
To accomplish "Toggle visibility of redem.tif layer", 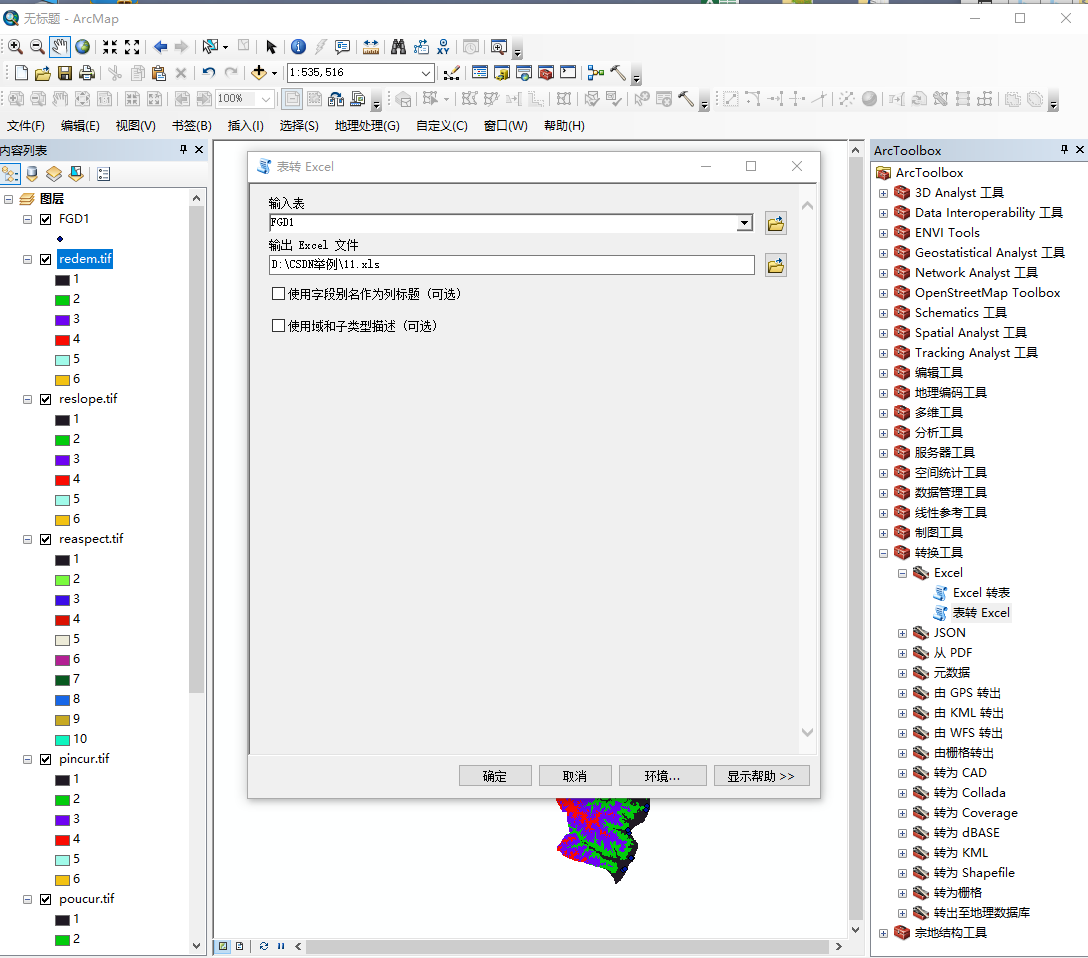I will pos(46,259).
